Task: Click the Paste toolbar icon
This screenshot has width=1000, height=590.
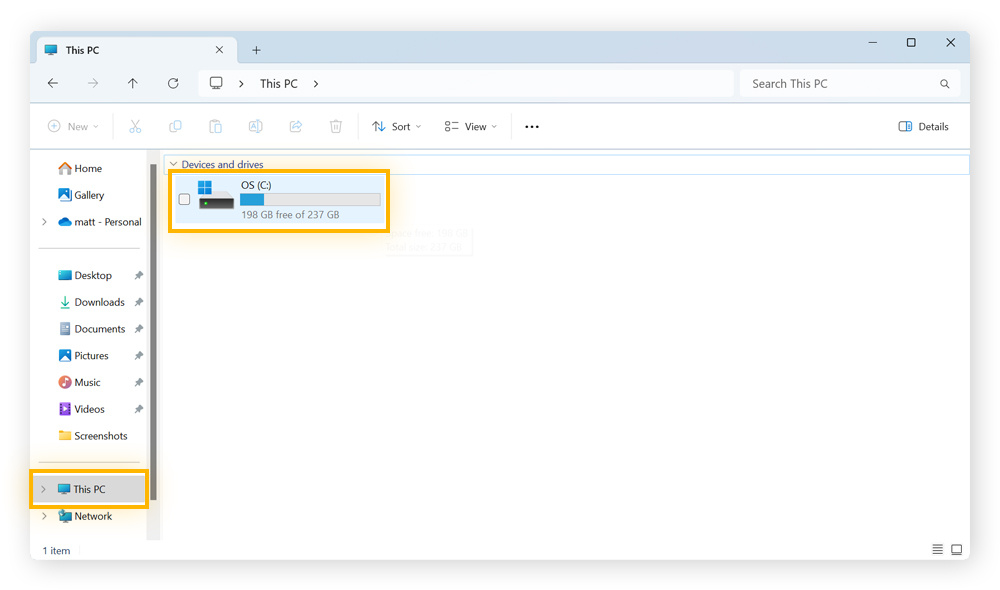Action: [x=215, y=126]
